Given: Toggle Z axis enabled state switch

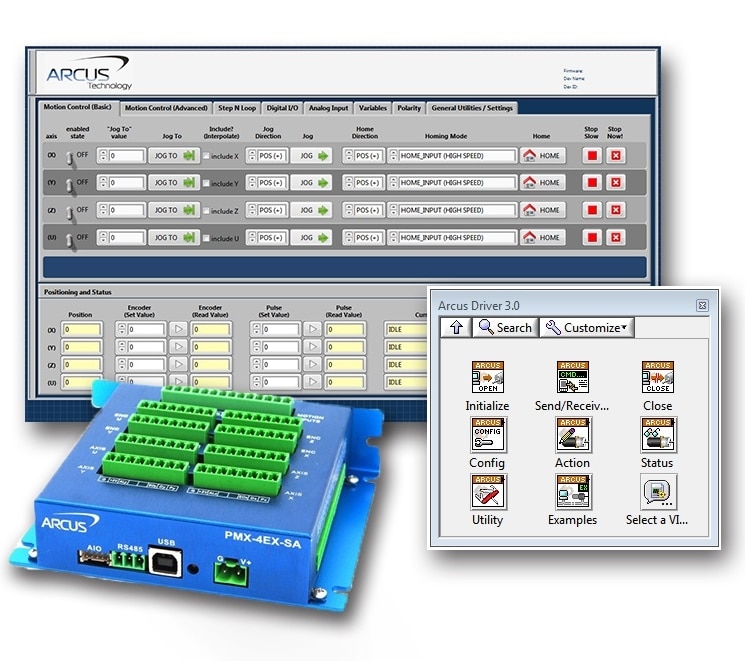Looking at the screenshot, I should [70, 213].
